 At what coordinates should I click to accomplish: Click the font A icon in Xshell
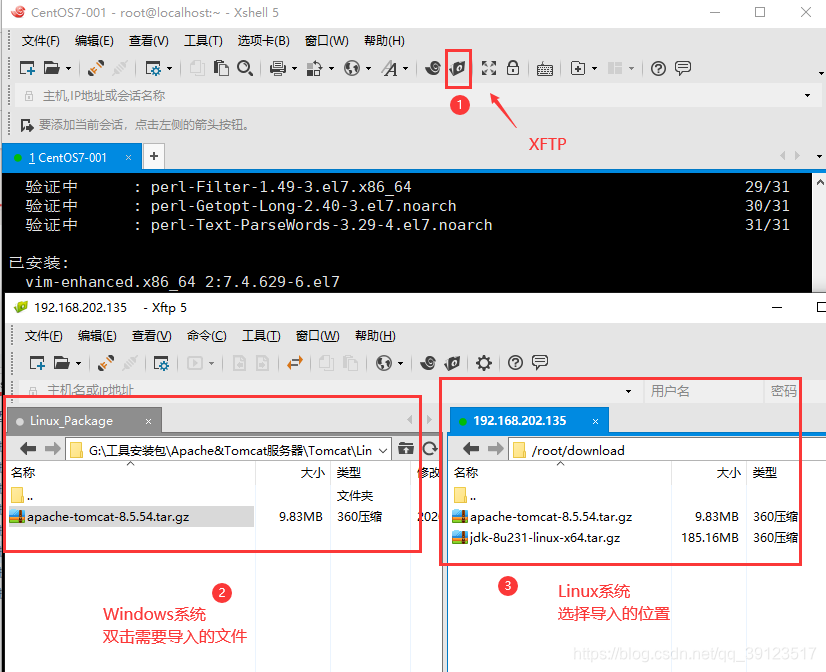tap(390, 68)
